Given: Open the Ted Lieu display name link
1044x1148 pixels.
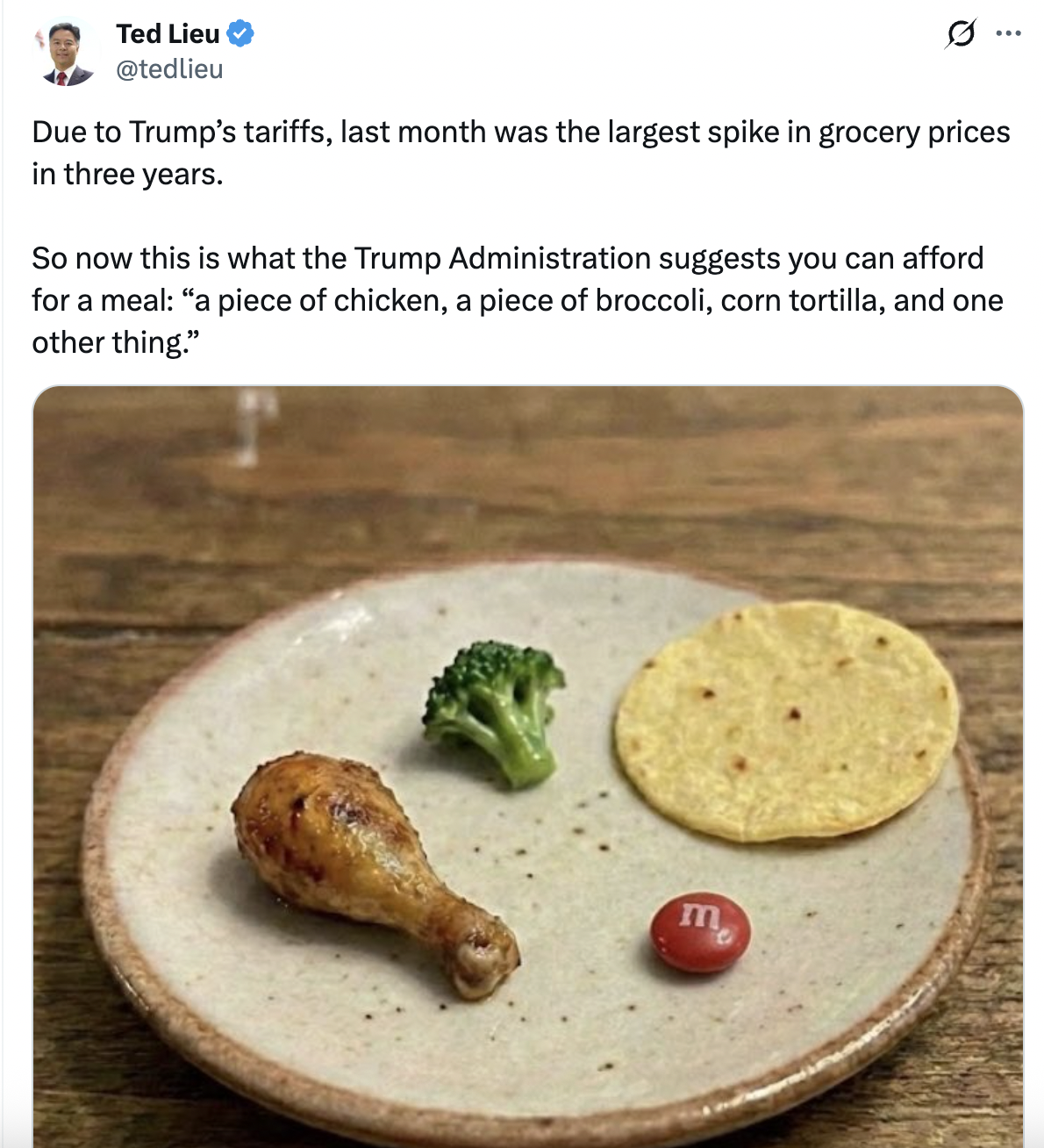Looking at the screenshot, I should [168, 34].
